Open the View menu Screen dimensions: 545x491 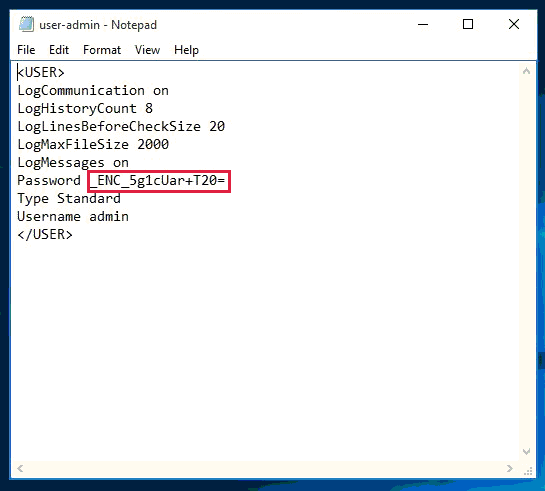[147, 50]
